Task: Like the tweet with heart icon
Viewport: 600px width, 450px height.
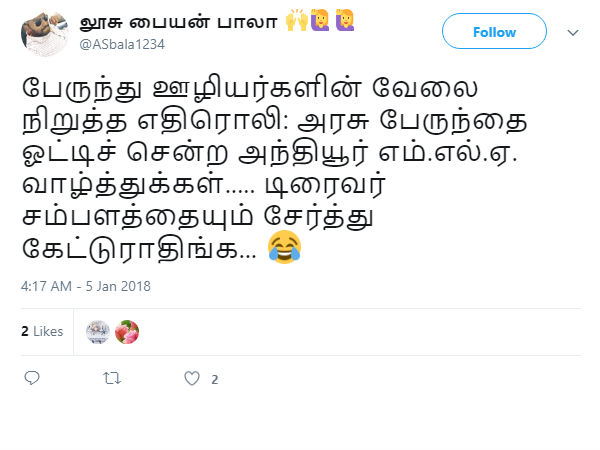Action: pyautogui.click(x=192, y=378)
